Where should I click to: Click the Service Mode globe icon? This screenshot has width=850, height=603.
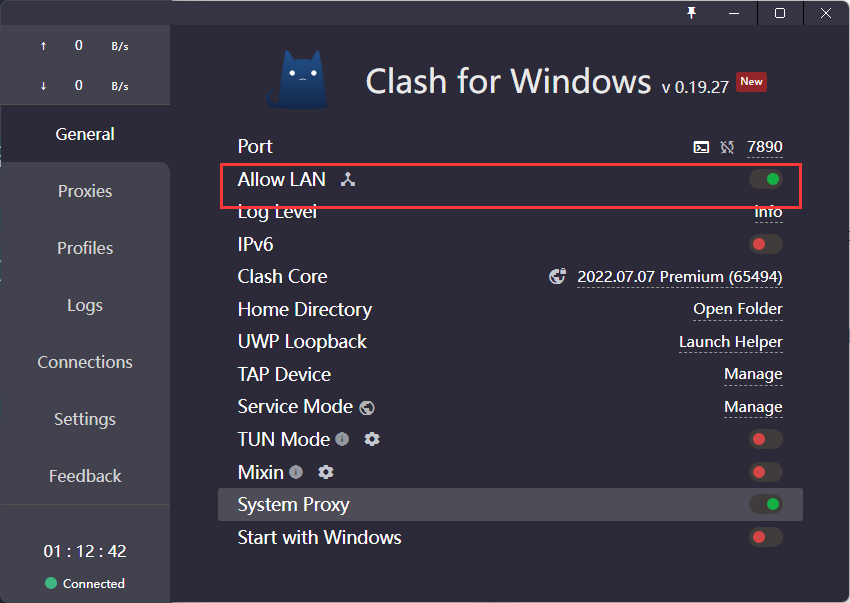pyautogui.click(x=367, y=407)
